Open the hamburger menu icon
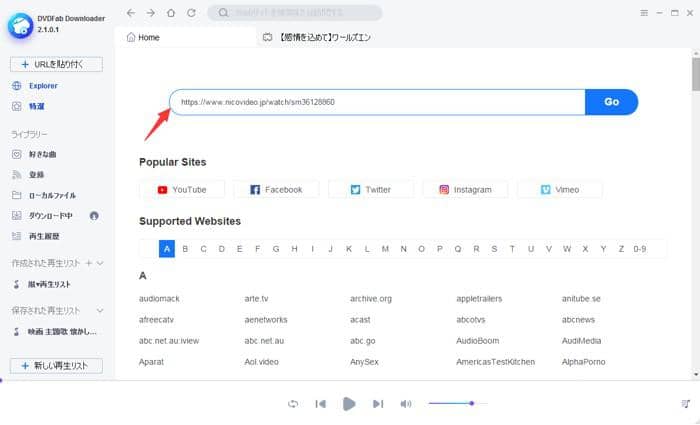This screenshot has height=425, width=700. [644, 13]
